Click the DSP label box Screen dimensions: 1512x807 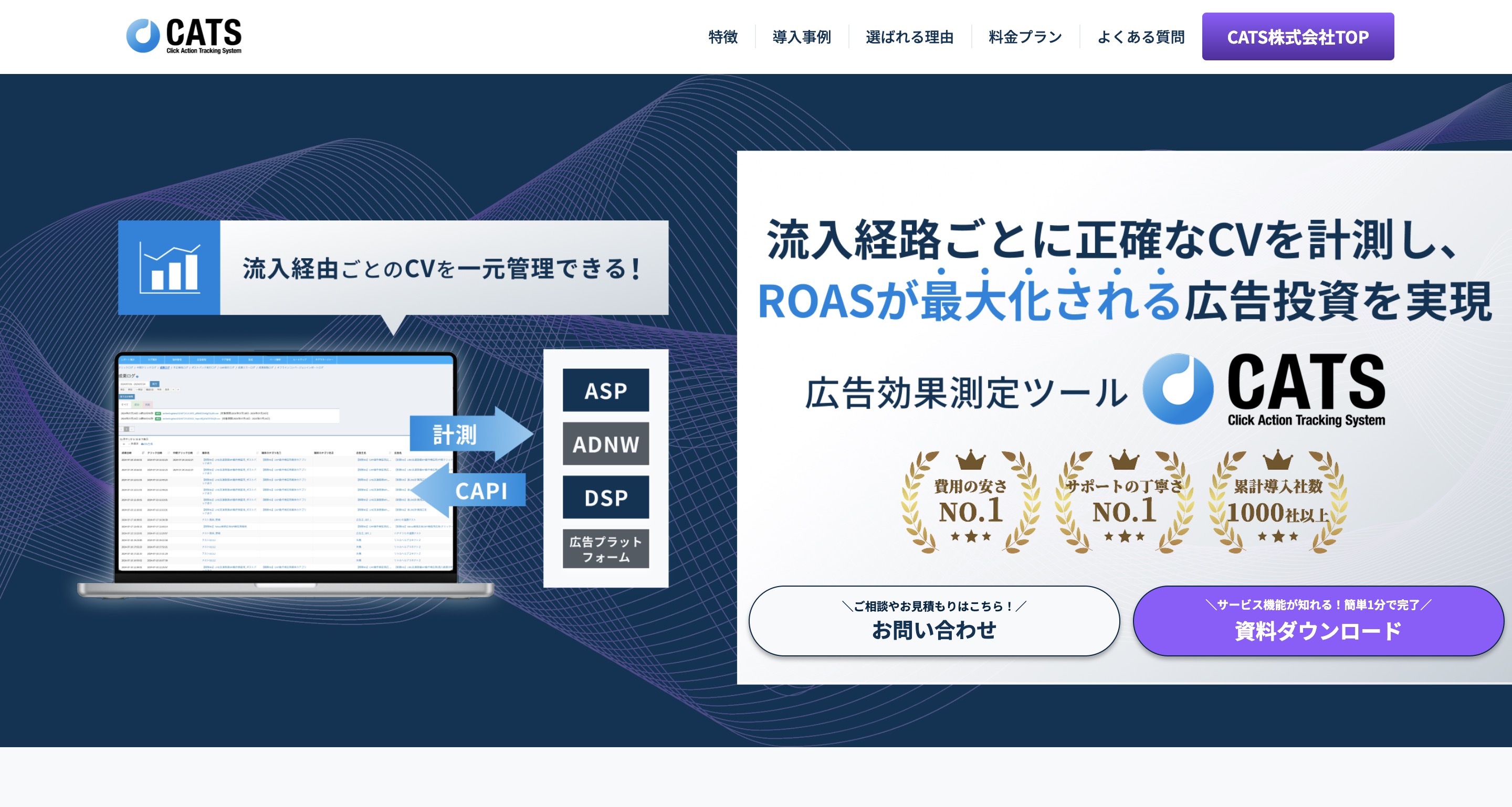605,497
